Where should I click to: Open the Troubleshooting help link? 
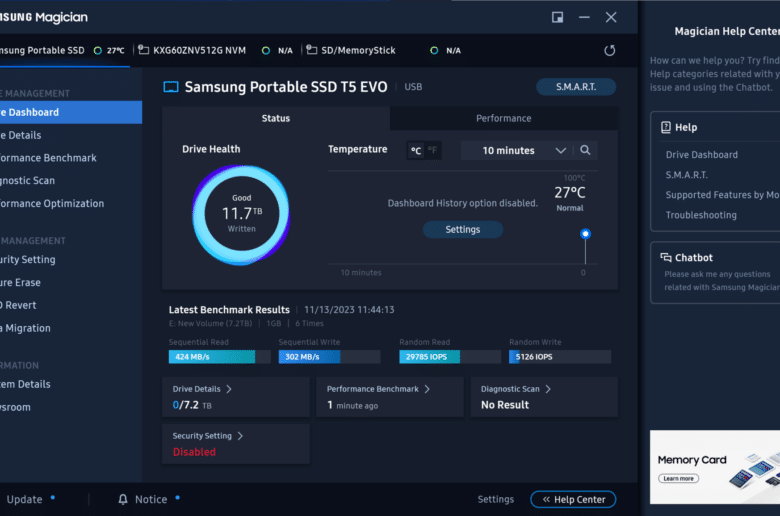point(701,215)
